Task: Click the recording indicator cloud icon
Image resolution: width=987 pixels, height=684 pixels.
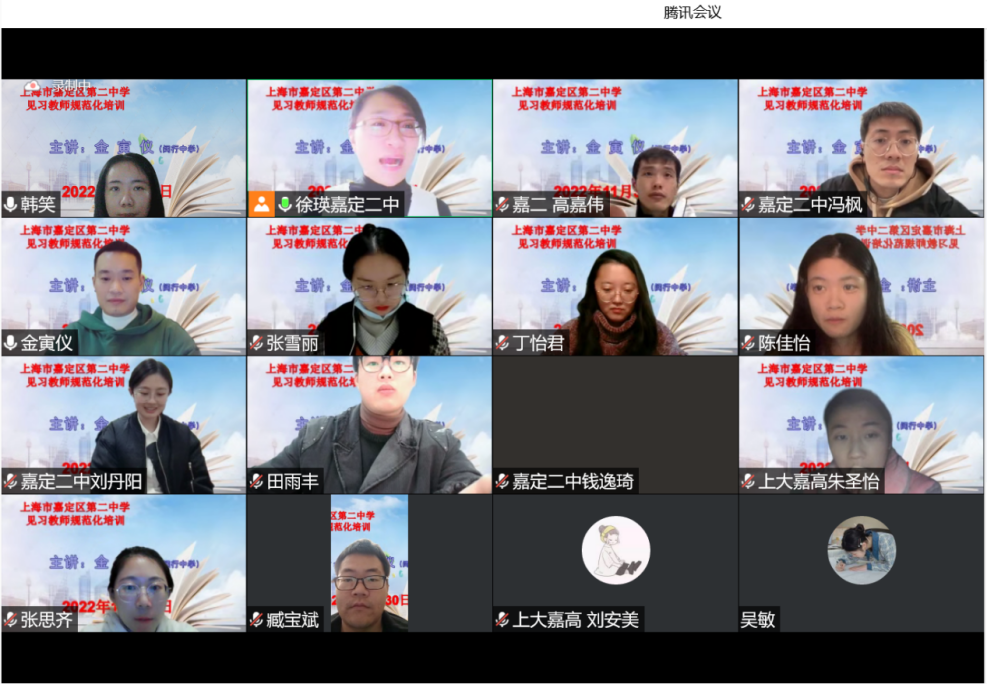Action: click(33, 86)
